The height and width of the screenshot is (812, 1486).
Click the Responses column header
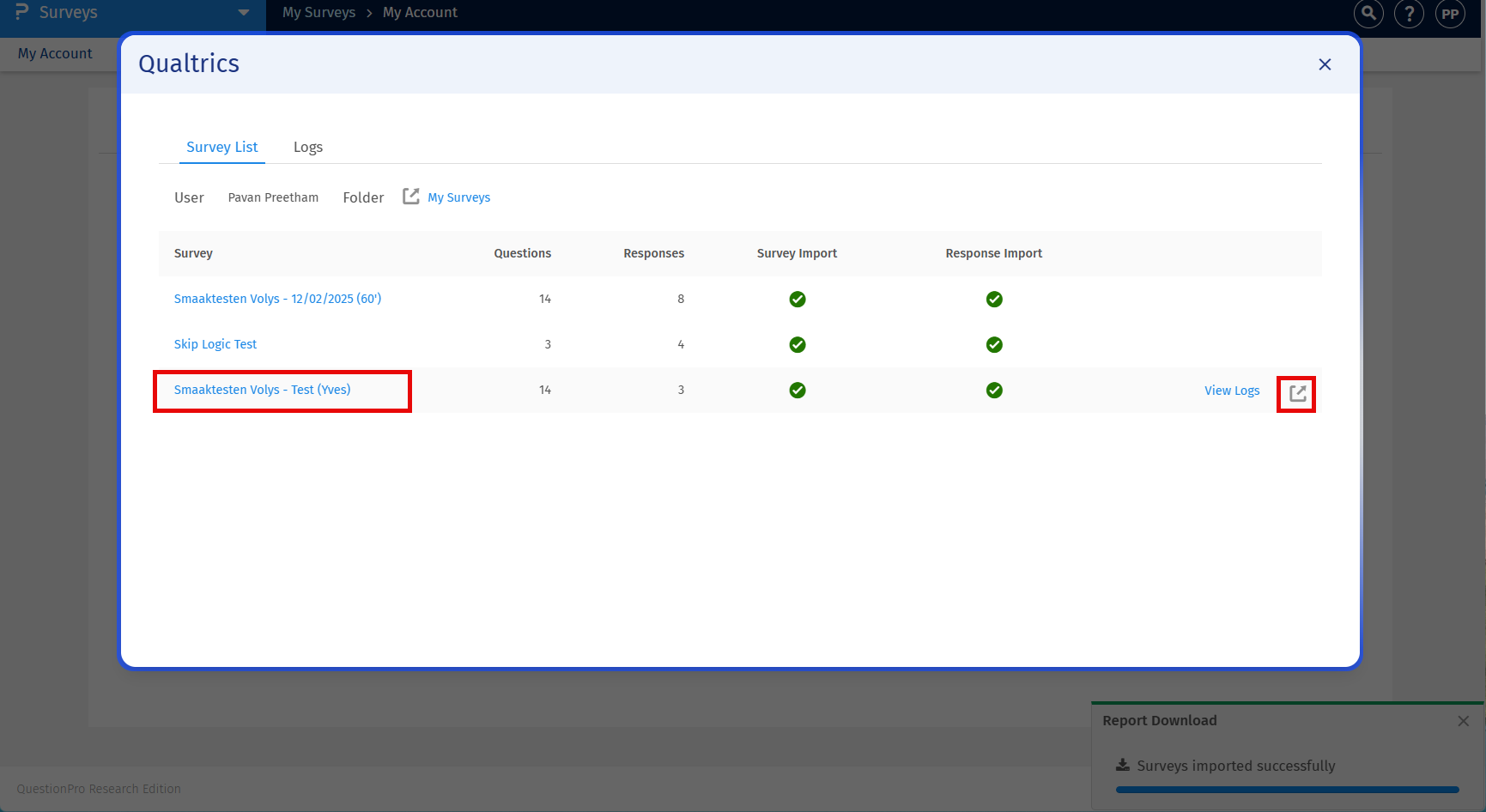653,253
